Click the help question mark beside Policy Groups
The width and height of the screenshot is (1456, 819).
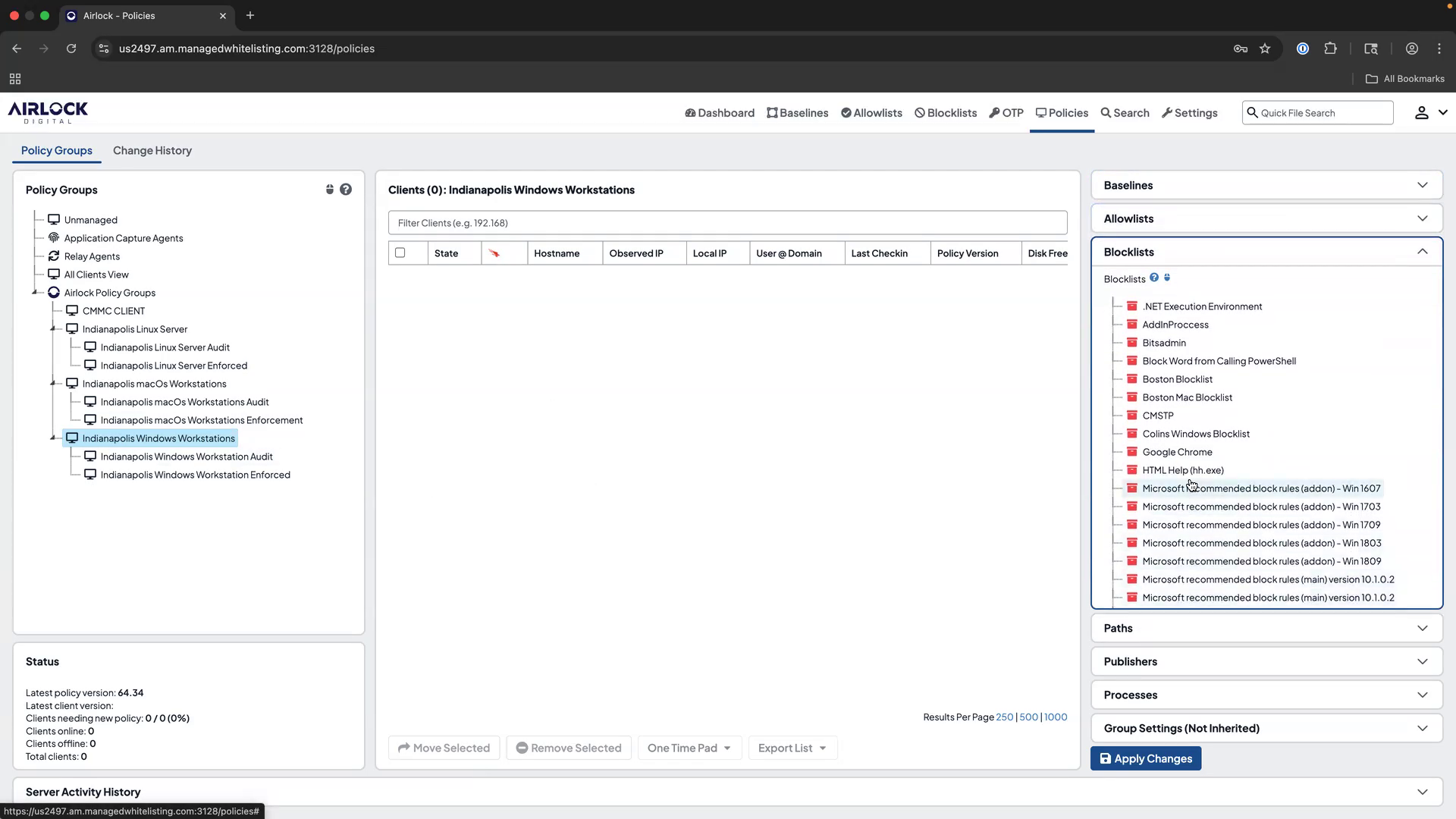point(347,189)
